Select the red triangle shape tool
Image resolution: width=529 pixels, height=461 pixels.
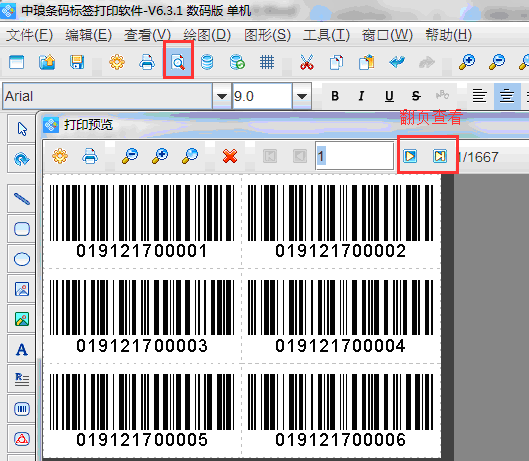[22, 439]
